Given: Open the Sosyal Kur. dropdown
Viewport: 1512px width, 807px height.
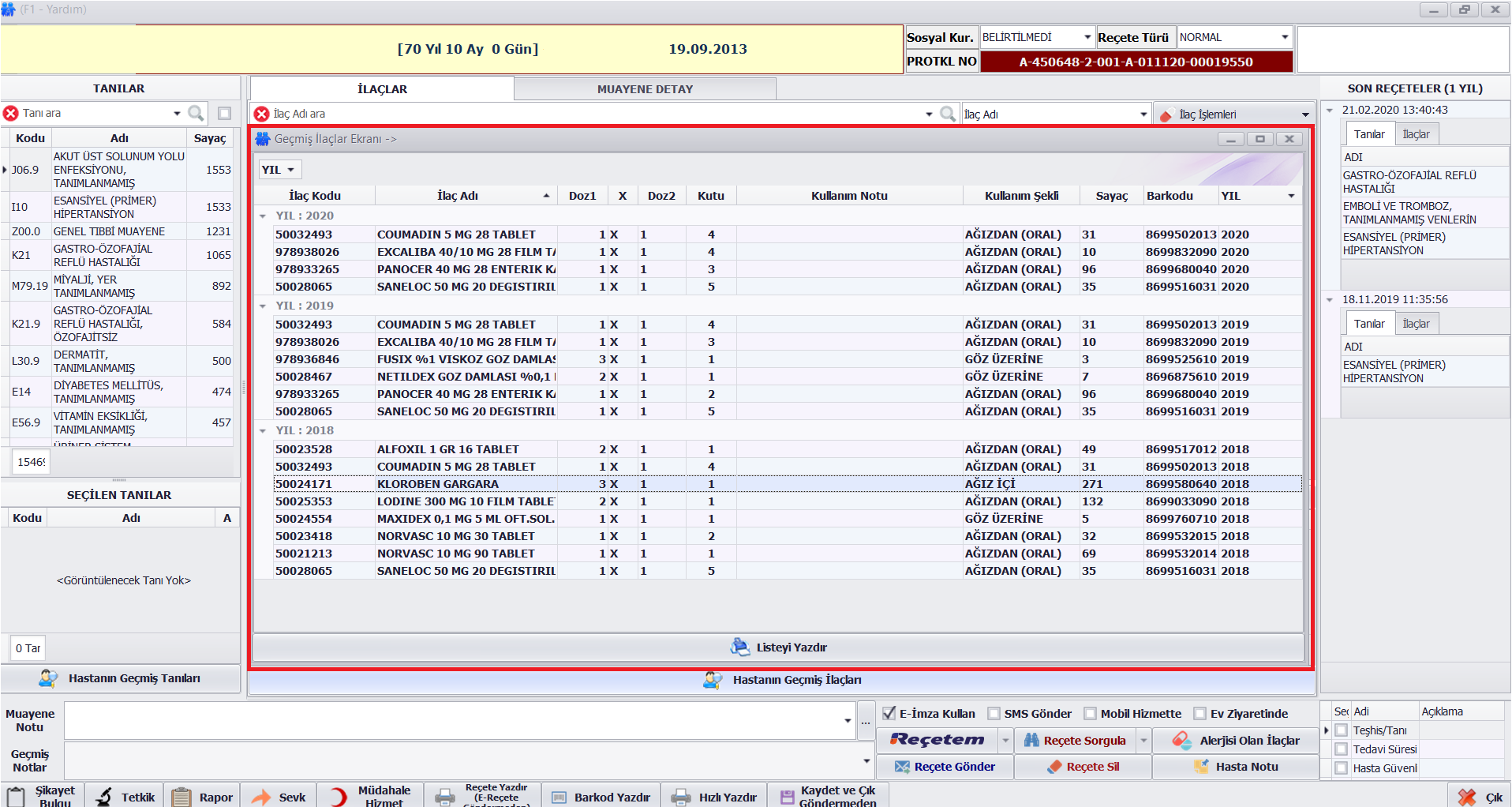Looking at the screenshot, I should [1087, 37].
